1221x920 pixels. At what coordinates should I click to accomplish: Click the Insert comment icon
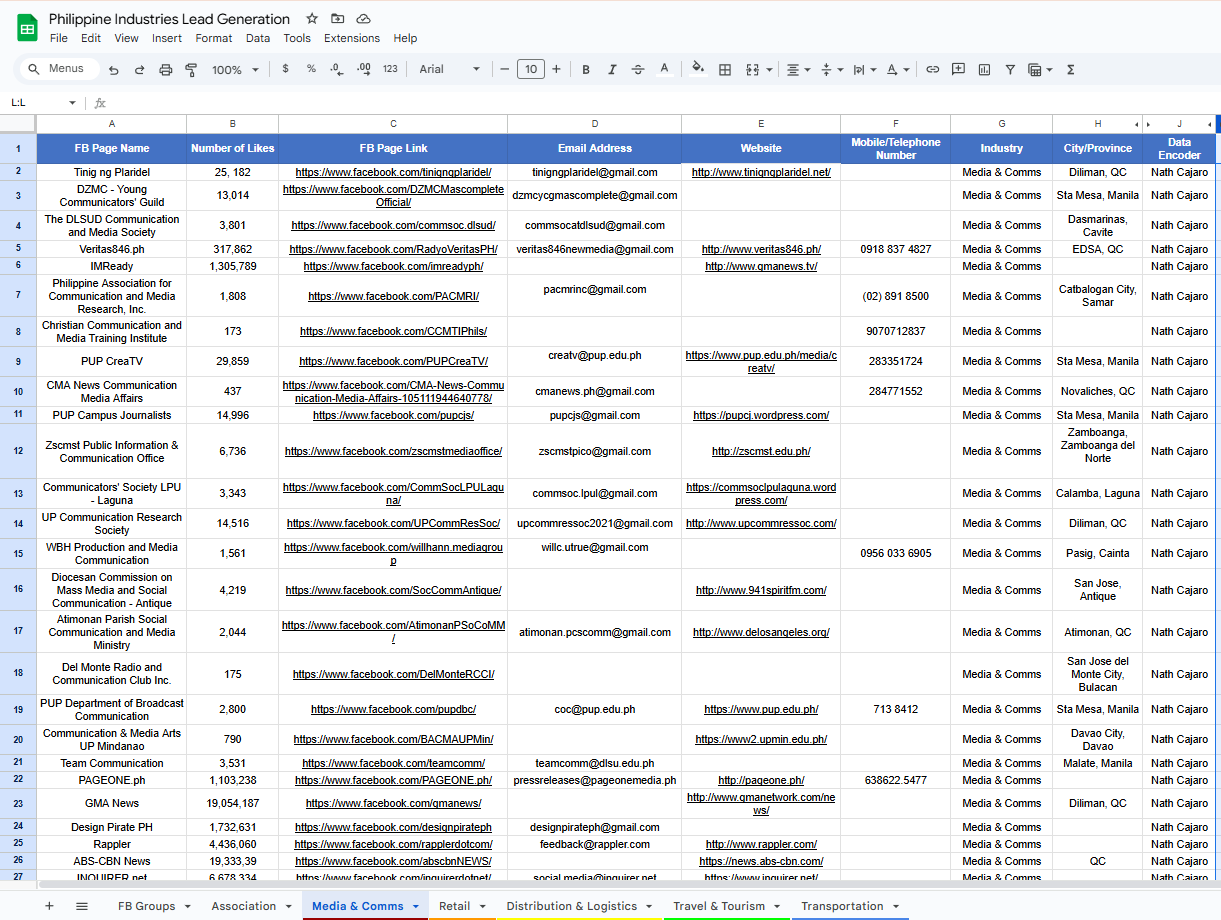(x=958, y=70)
